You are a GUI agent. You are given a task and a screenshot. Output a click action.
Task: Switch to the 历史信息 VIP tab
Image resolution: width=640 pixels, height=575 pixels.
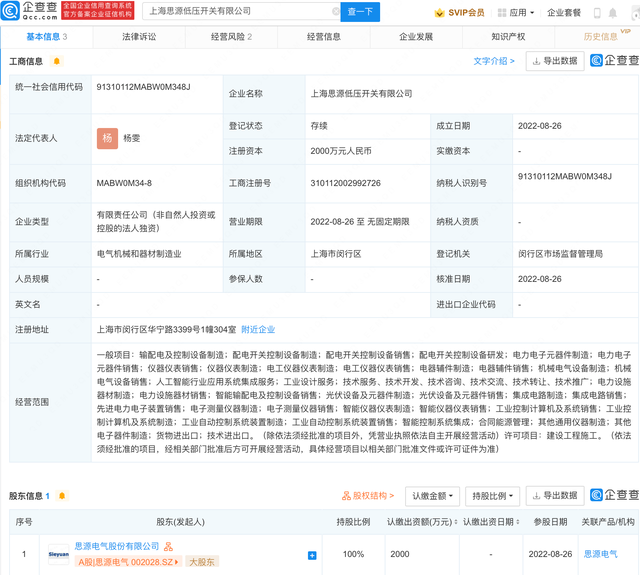[x=600, y=37]
